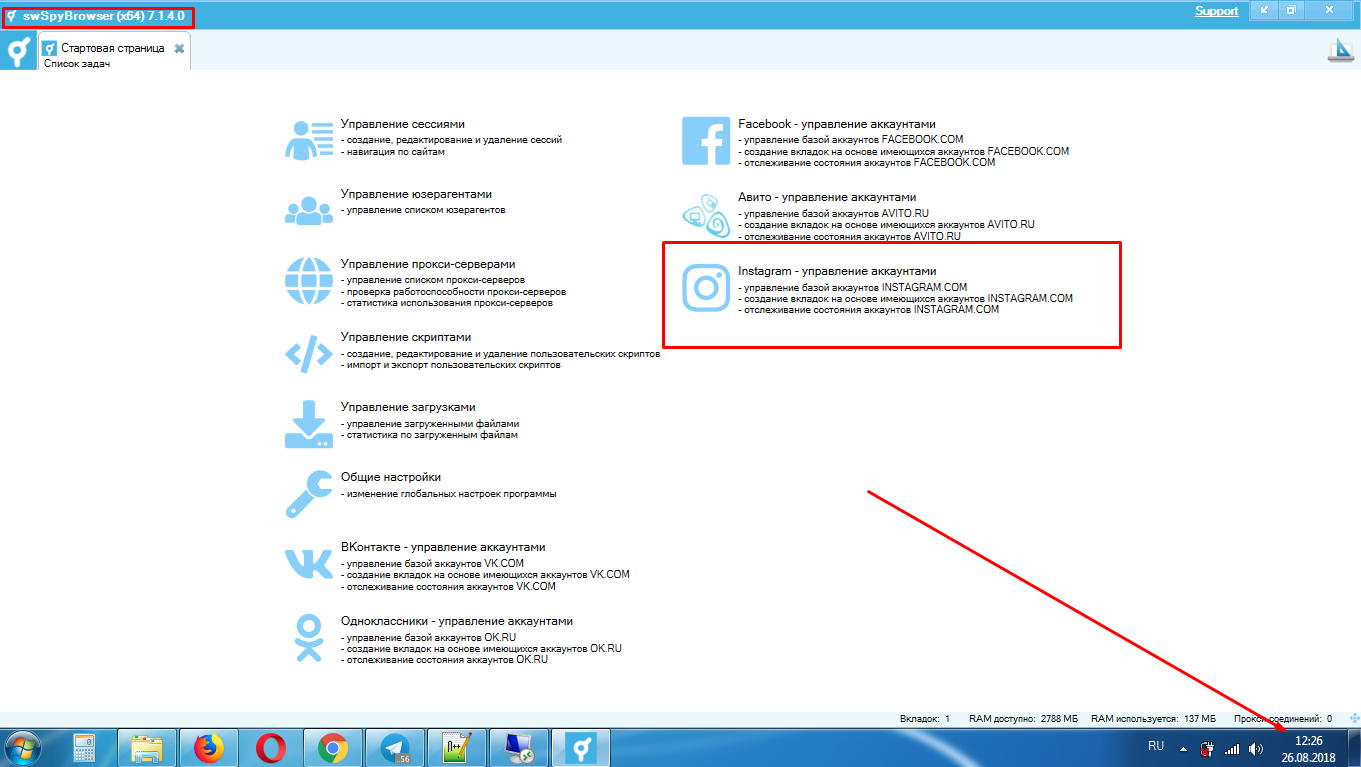The height and width of the screenshot is (767, 1361).
Task: Open Управление юзерагентами heading
Action: pos(416,194)
